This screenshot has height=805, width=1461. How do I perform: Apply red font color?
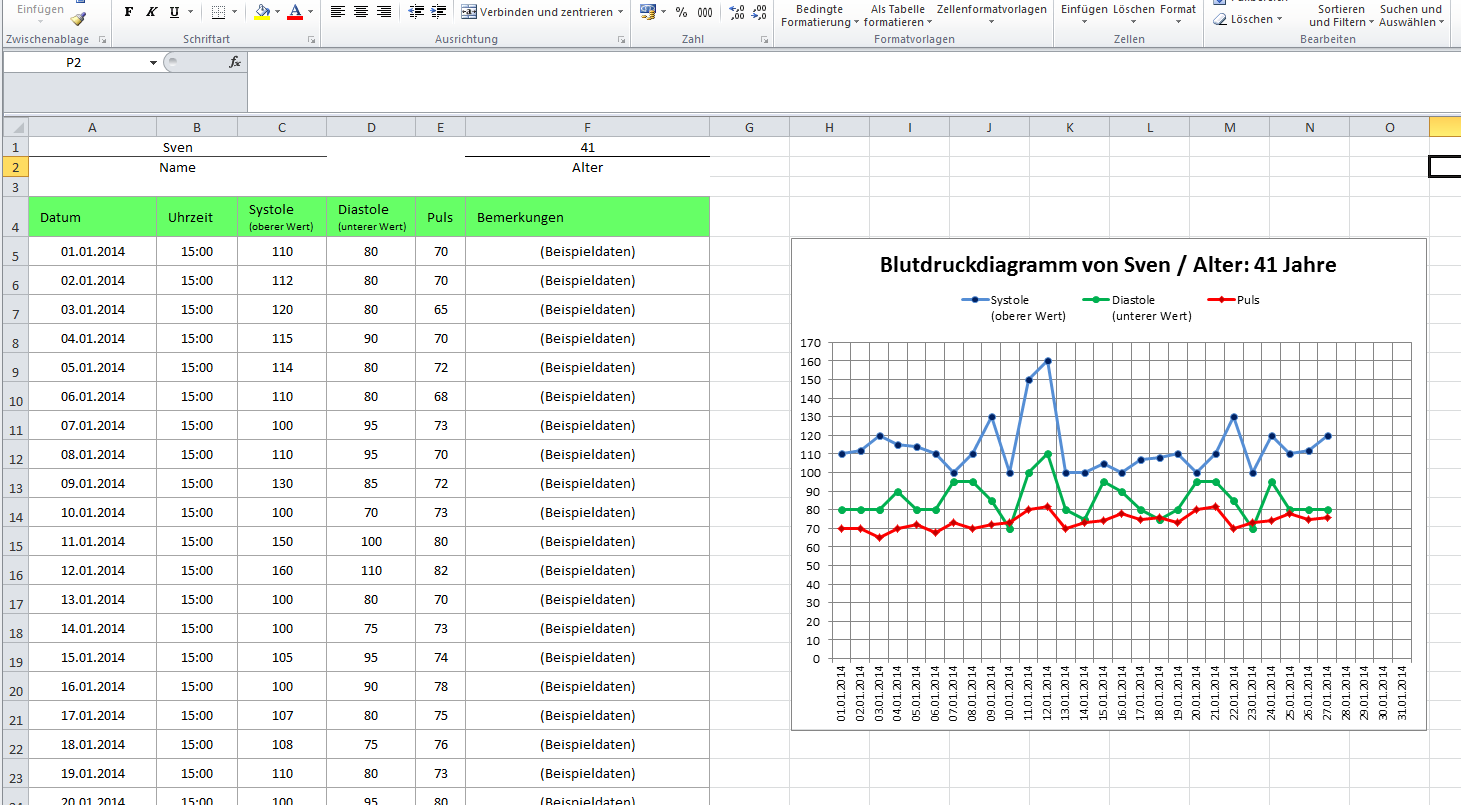pyautogui.click(x=295, y=12)
